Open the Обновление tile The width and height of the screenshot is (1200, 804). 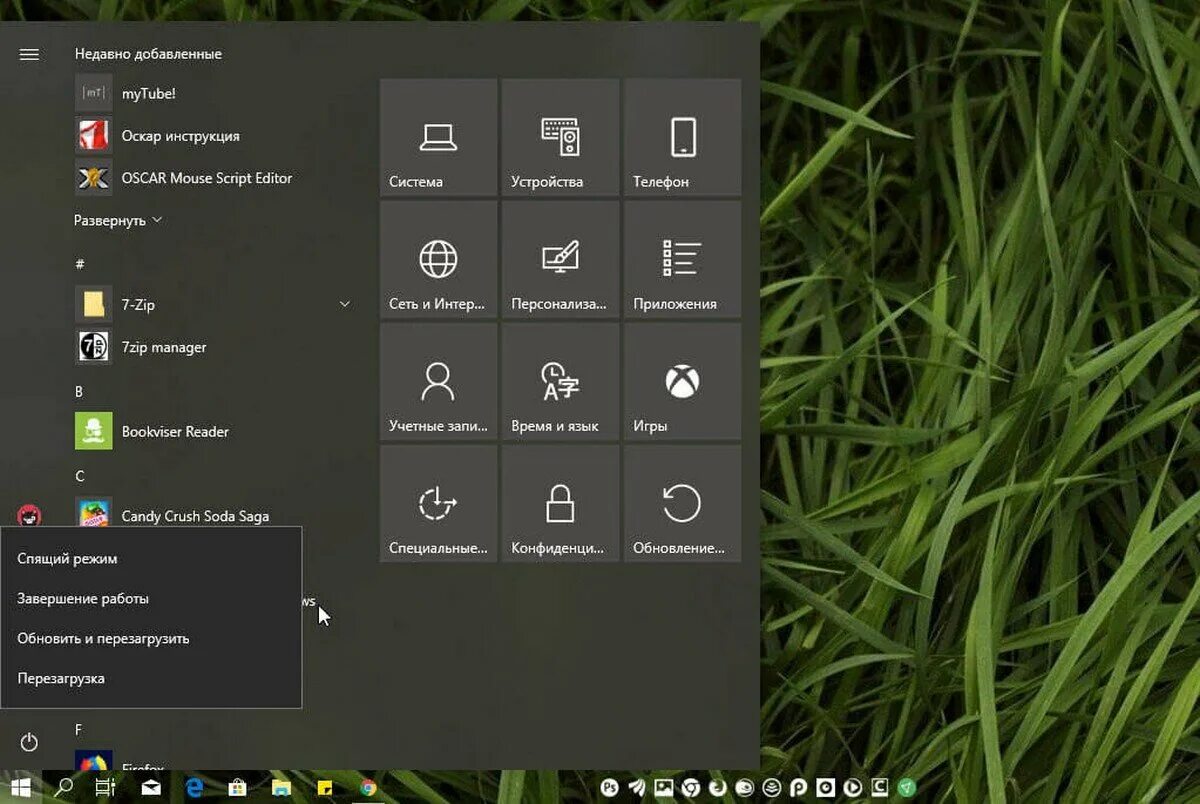coord(683,503)
